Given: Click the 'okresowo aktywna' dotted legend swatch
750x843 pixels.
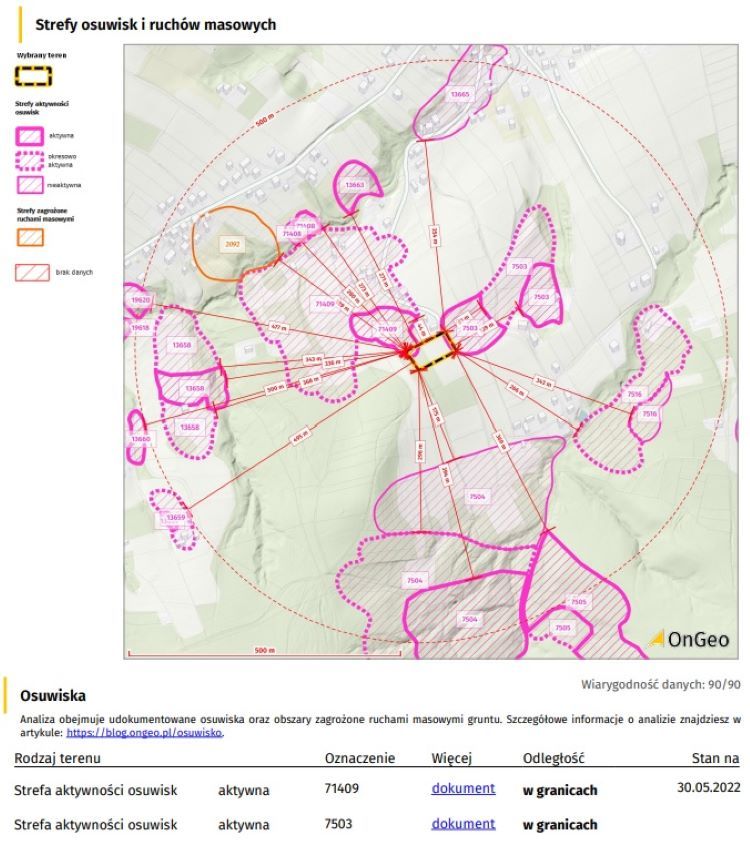Looking at the screenshot, I should pos(30,160).
